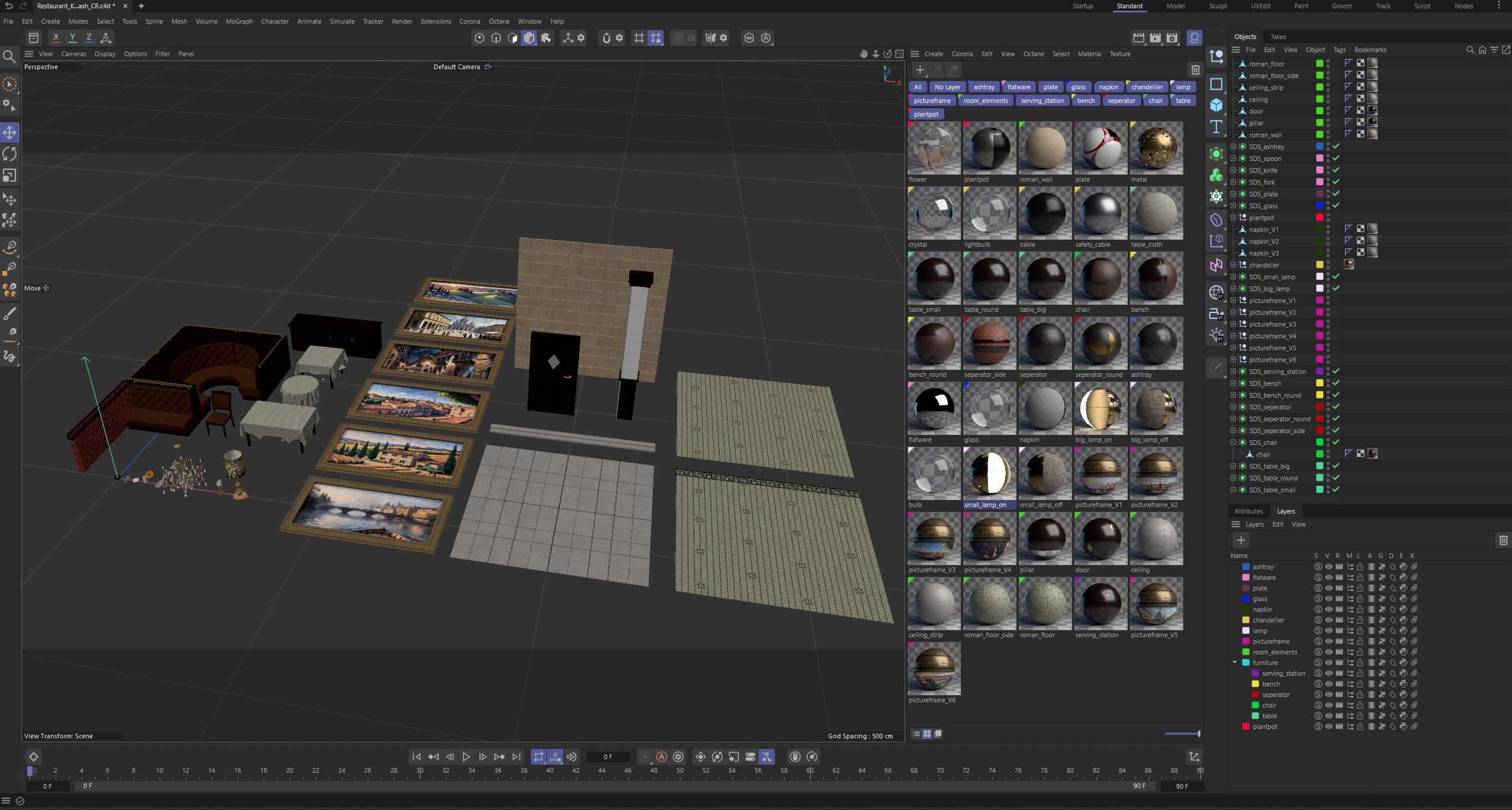Toggle visibility eye of ashtray layer
This screenshot has width=1512, height=810.
[x=1329, y=567]
